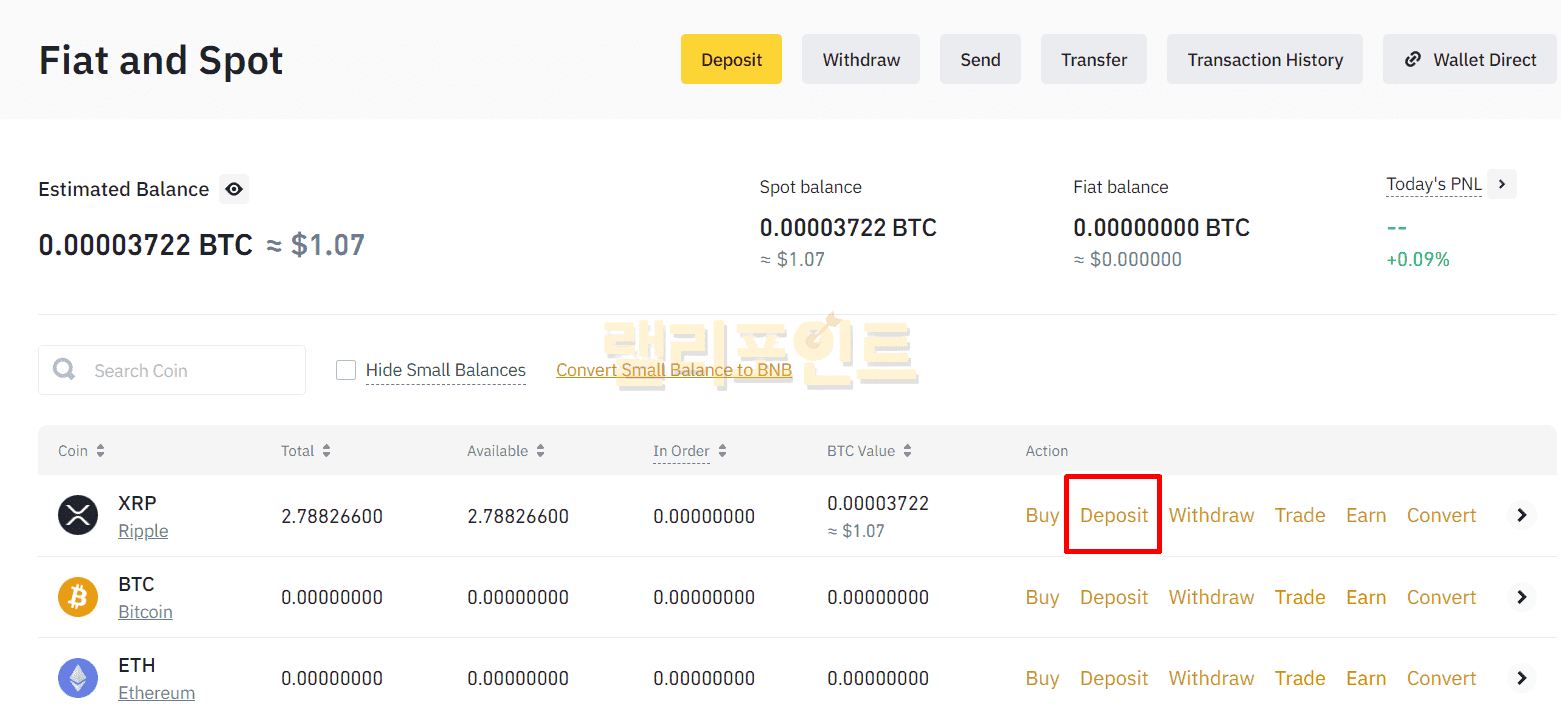The image size is (1561, 710).
Task: Click Earn in XRP row
Action: point(1366,515)
